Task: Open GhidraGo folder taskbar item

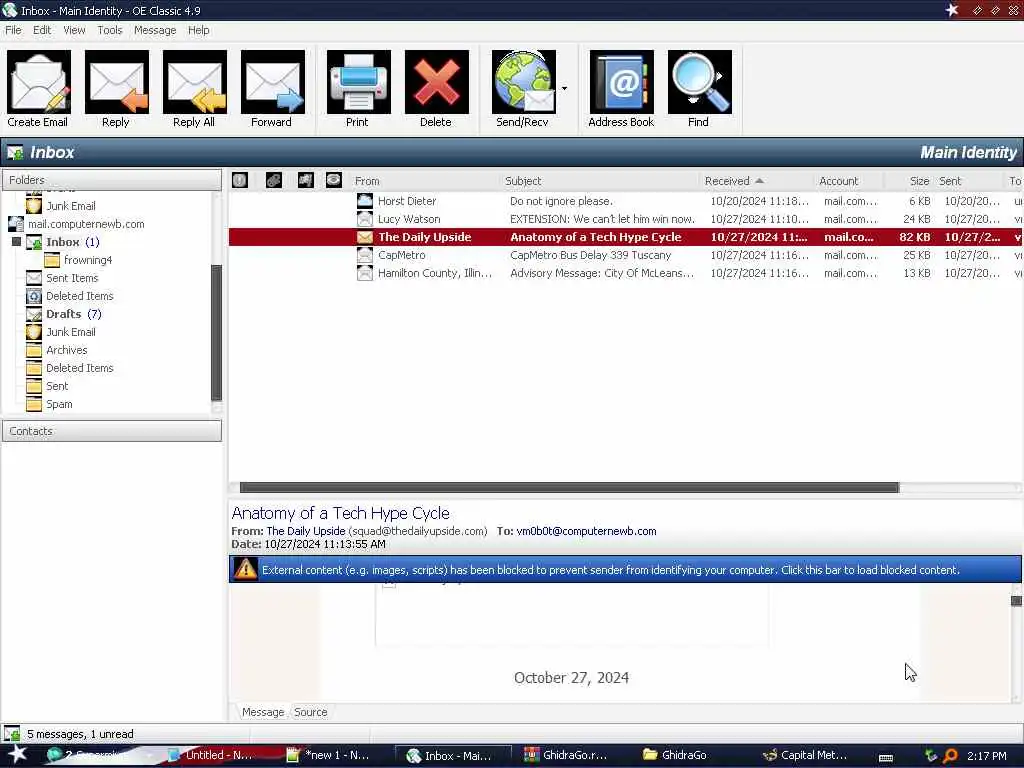Action: pyautogui.click(x=675, y=755)
